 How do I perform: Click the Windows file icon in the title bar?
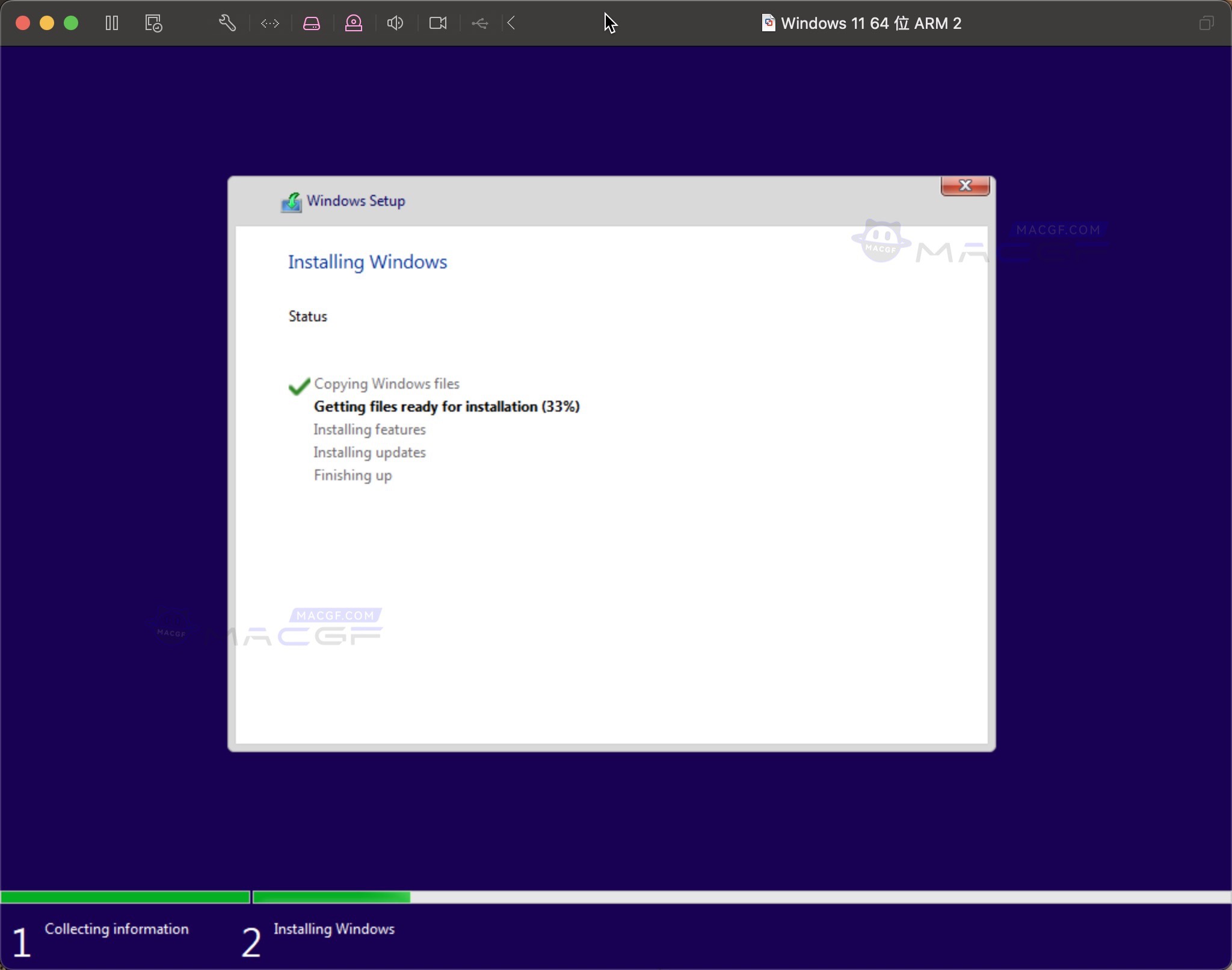tap(768, 23)
